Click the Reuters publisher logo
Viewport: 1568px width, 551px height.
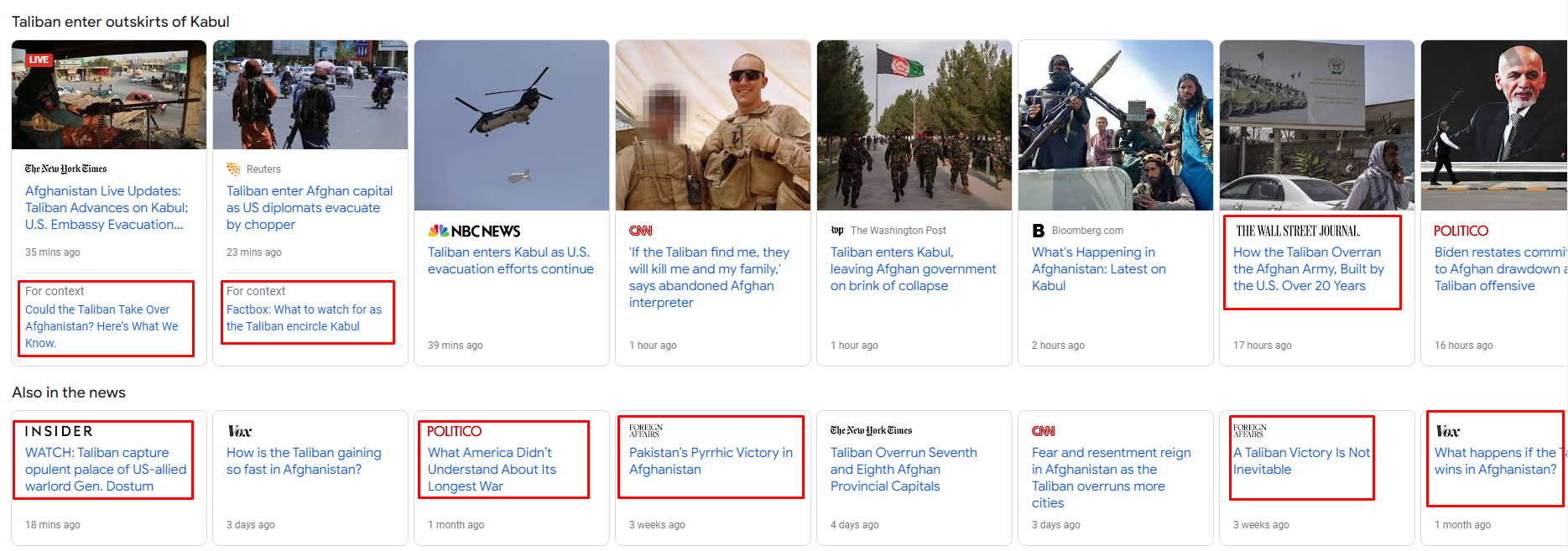pyautogui.click(x=233, y=169)
